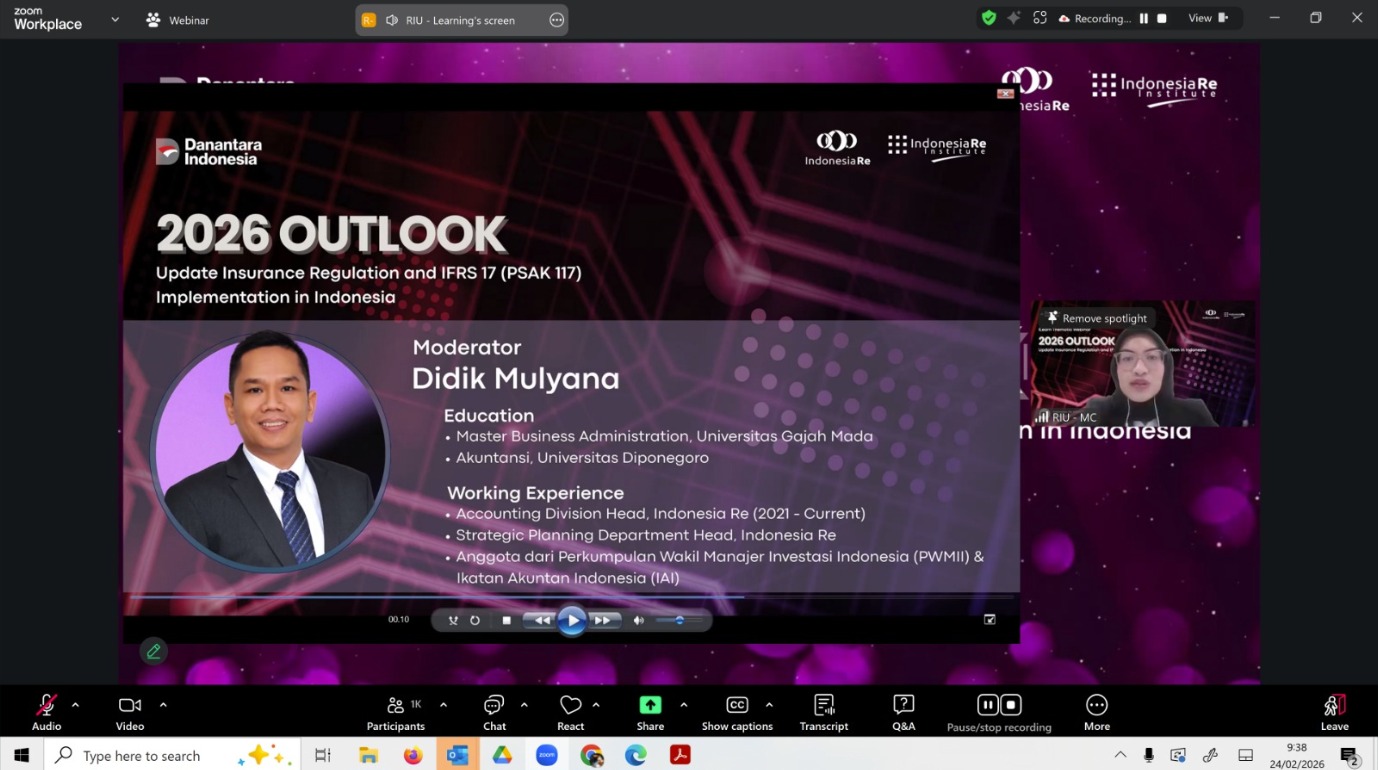
Task: Adjust the shared video player's volume slider
Action: [678, 620]
